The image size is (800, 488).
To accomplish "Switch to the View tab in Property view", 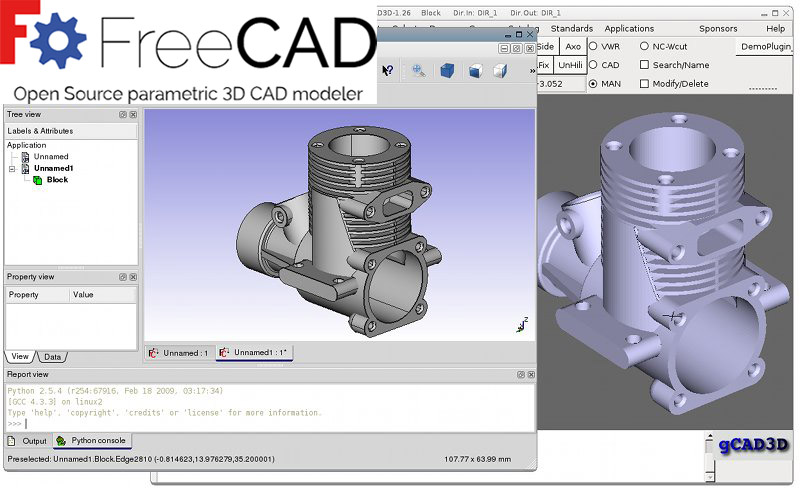I will click(x=20, y=356).
